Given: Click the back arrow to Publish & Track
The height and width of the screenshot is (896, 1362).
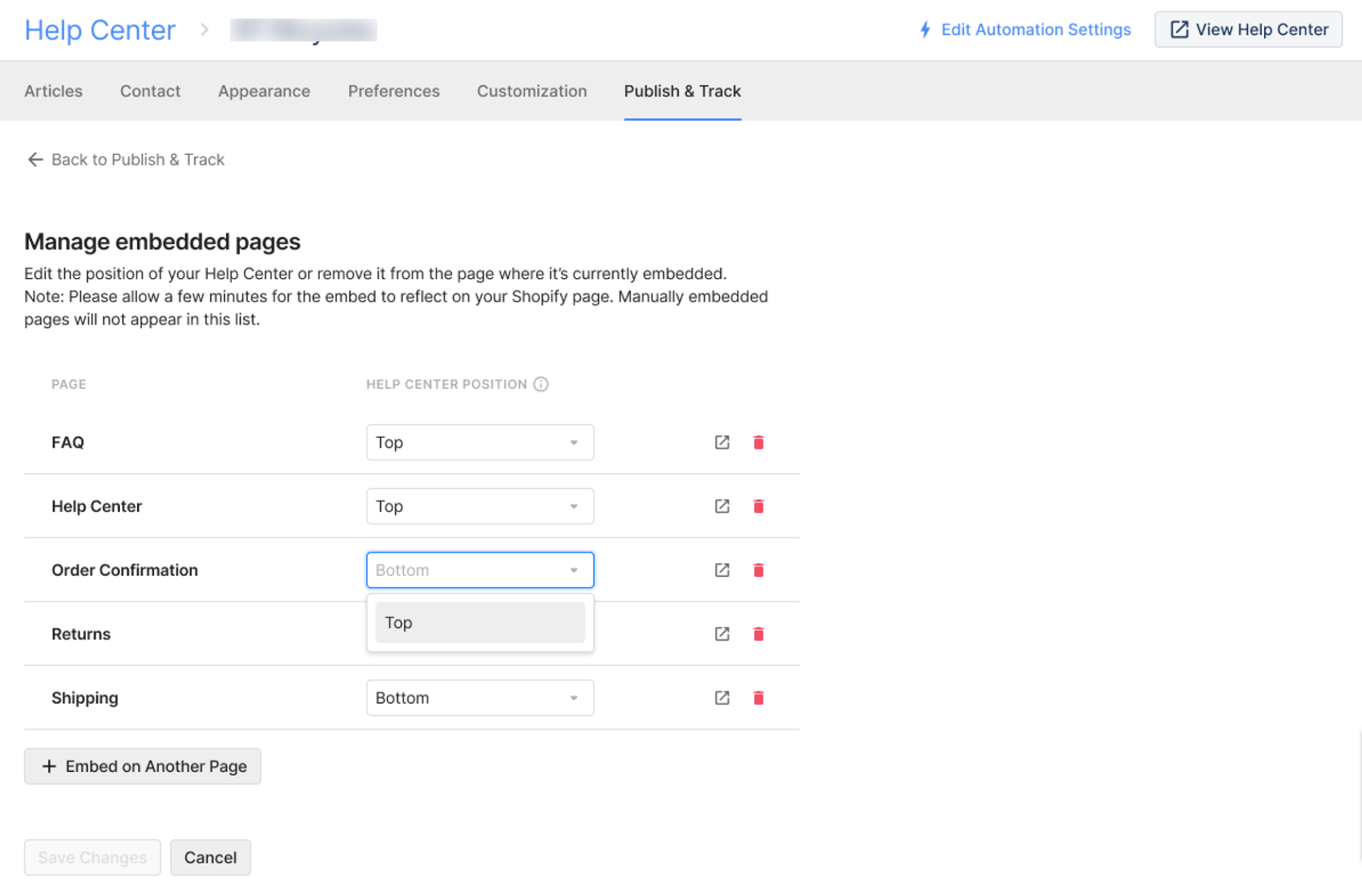Looking at the screenshot, I should tap(35, 159).
